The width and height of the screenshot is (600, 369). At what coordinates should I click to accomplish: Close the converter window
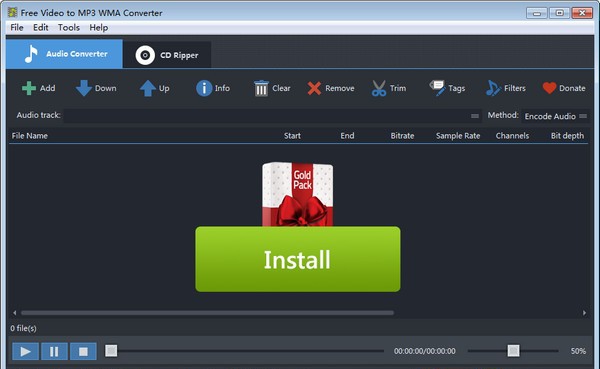coord(582,13)
